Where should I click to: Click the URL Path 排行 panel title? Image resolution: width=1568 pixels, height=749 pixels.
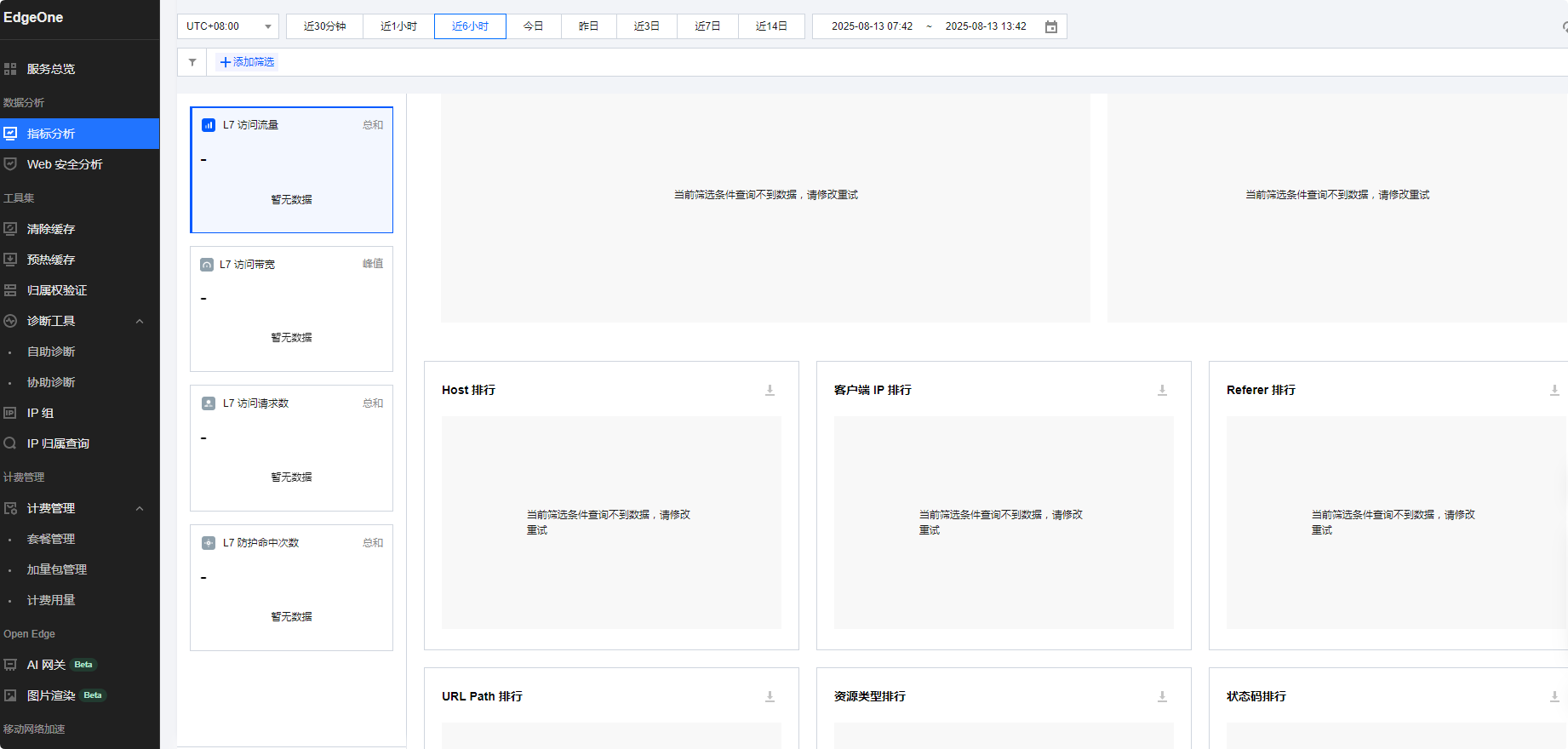point(482,696)
